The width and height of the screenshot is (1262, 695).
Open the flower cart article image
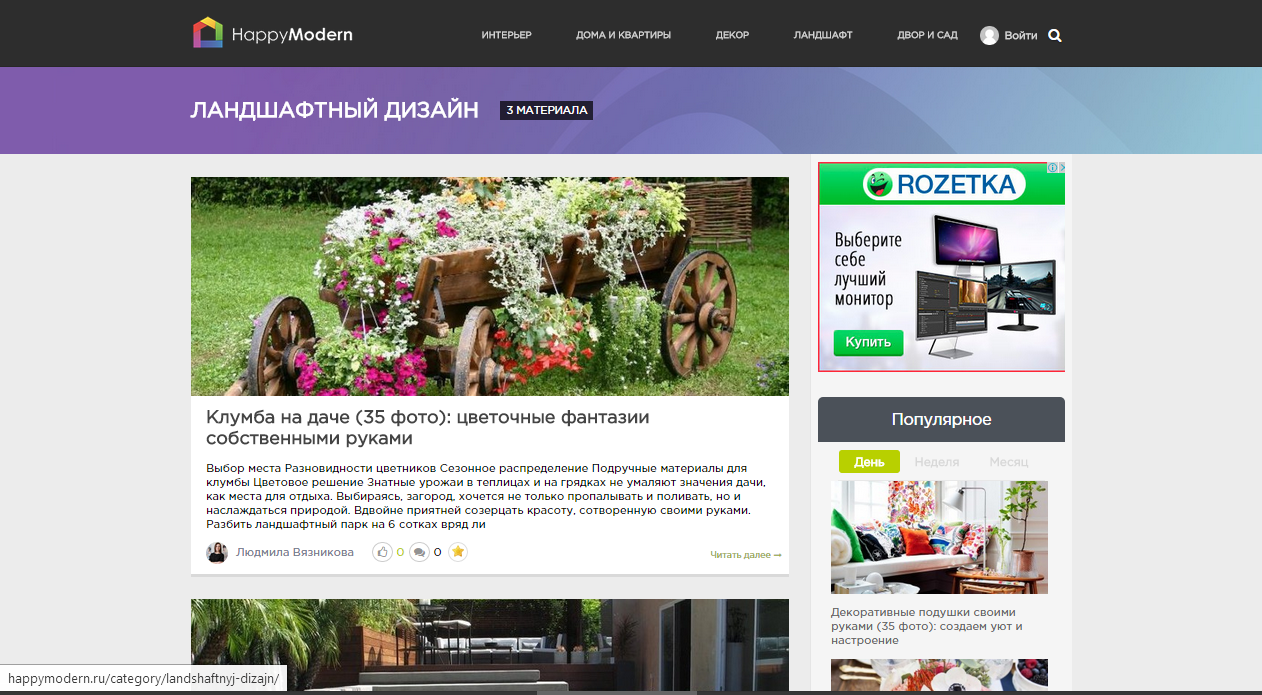(489, 286)
